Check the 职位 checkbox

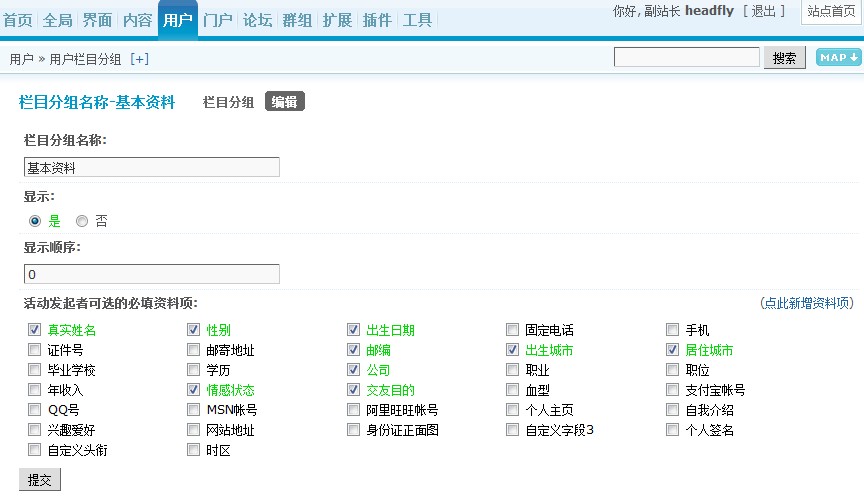pos(672,369)
